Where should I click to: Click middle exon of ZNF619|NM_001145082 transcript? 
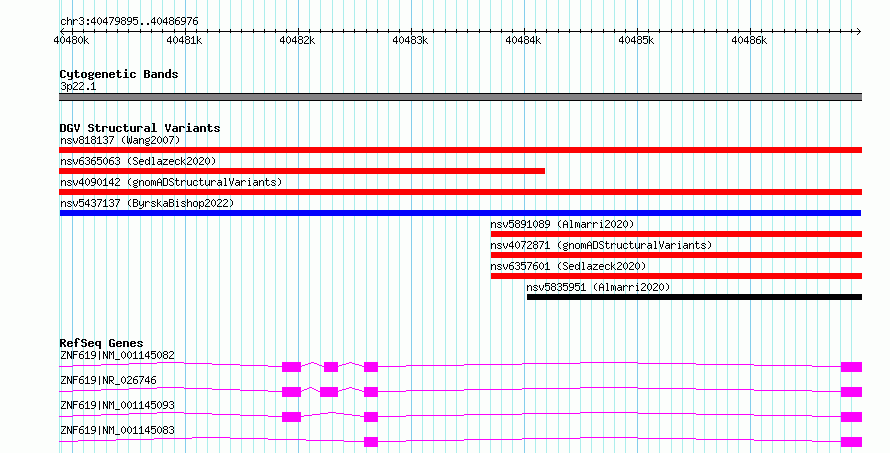331,367
